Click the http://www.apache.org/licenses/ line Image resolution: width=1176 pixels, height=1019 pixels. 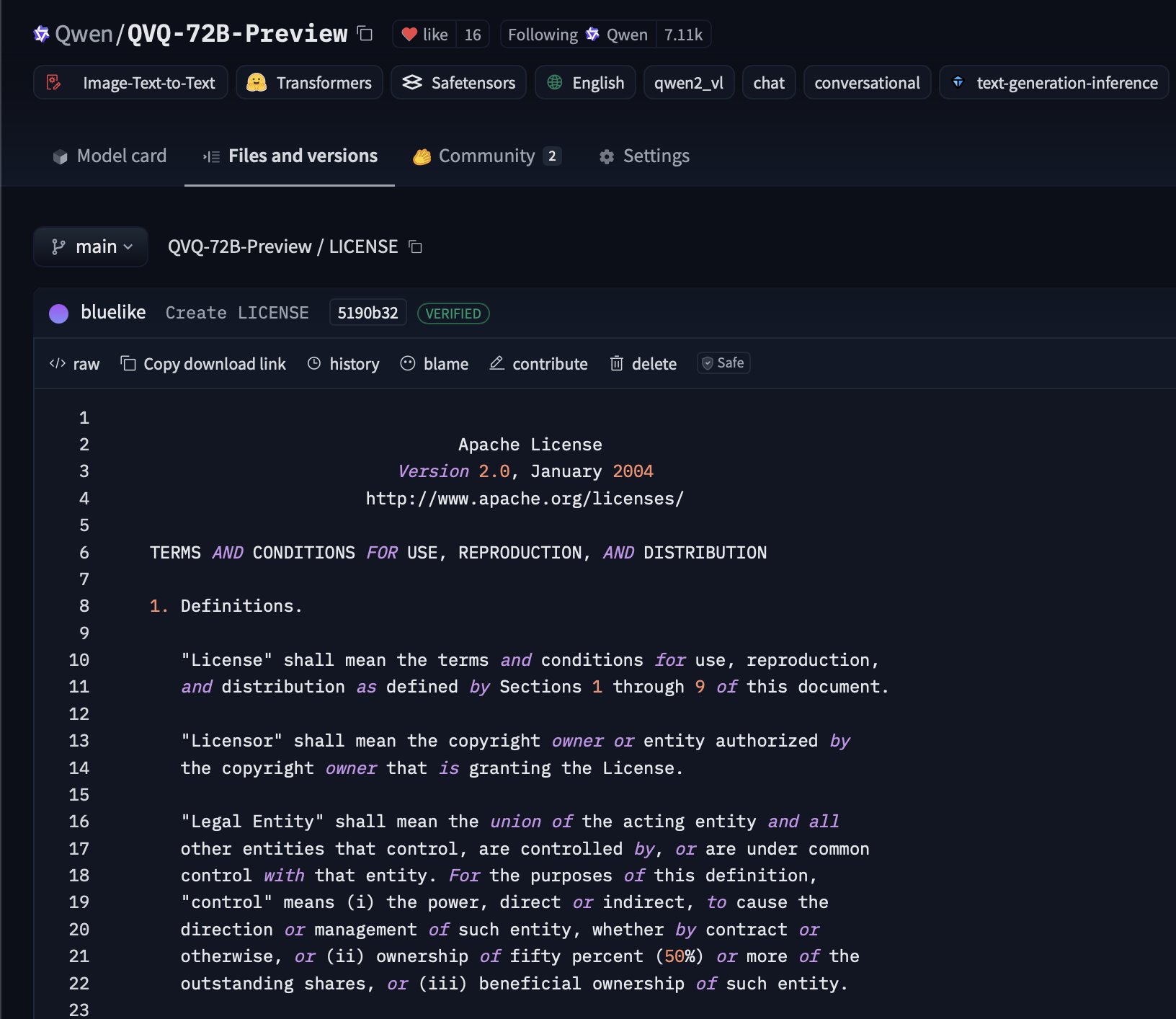(x=525, y=499)
